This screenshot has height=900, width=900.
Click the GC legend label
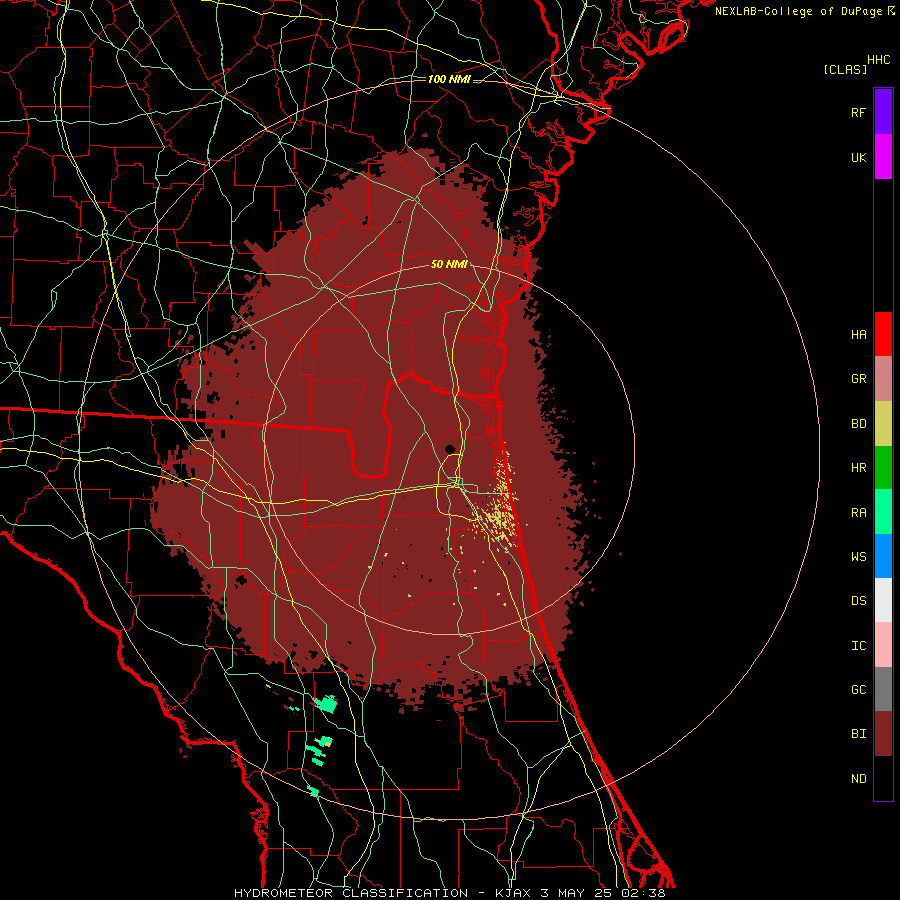[x=858, y=689]
